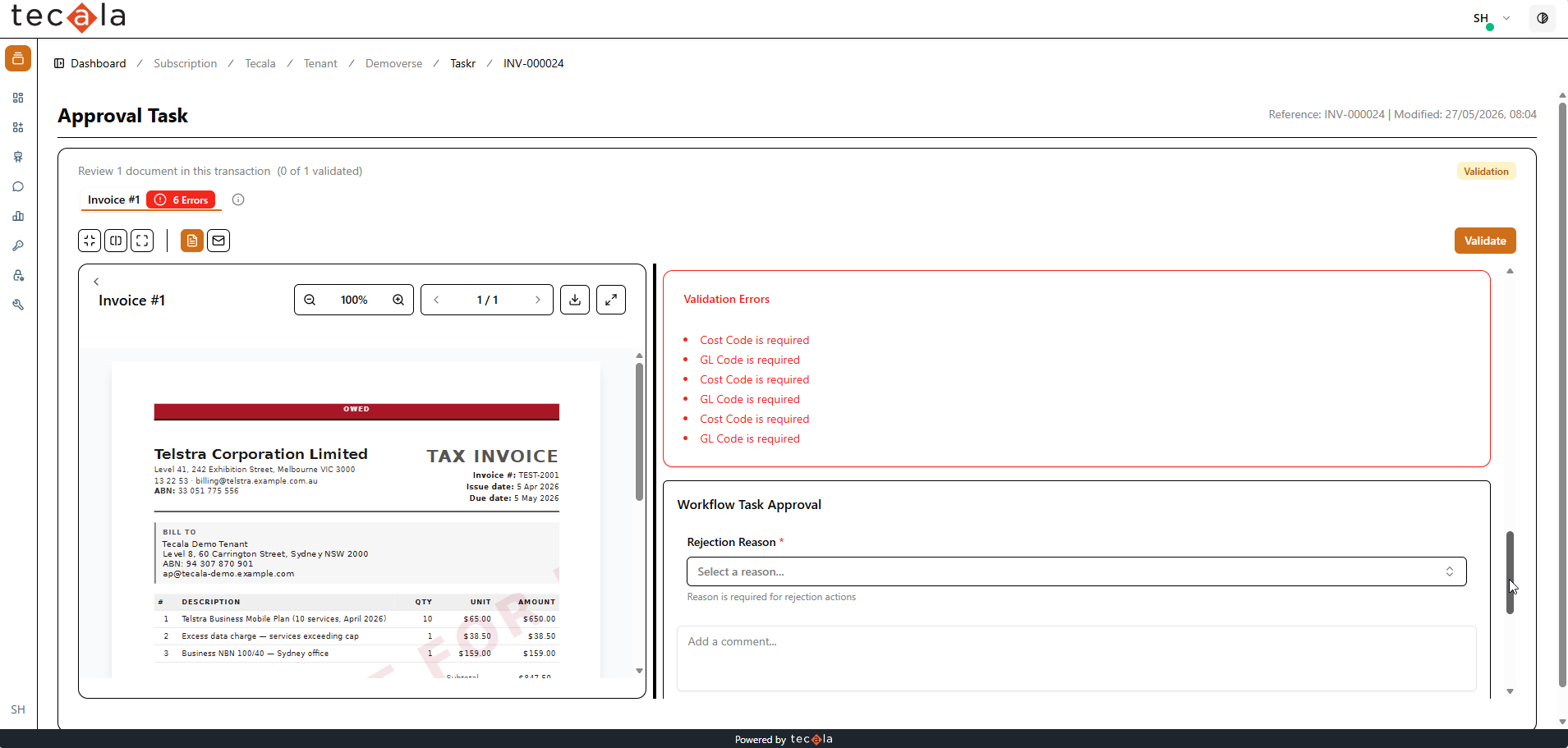Open the Taskr breadcrumb link
This screenshot has height=748, width=1568.
[x=463, y=63]
